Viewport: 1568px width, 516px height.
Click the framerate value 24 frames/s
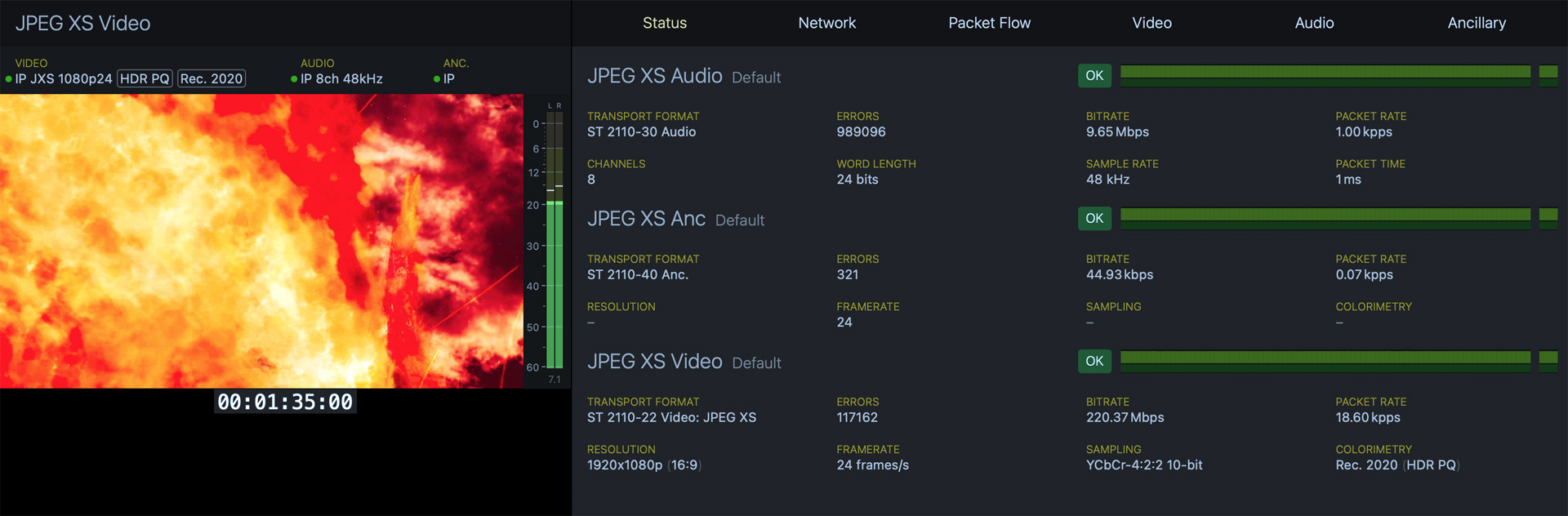(873, 465)
